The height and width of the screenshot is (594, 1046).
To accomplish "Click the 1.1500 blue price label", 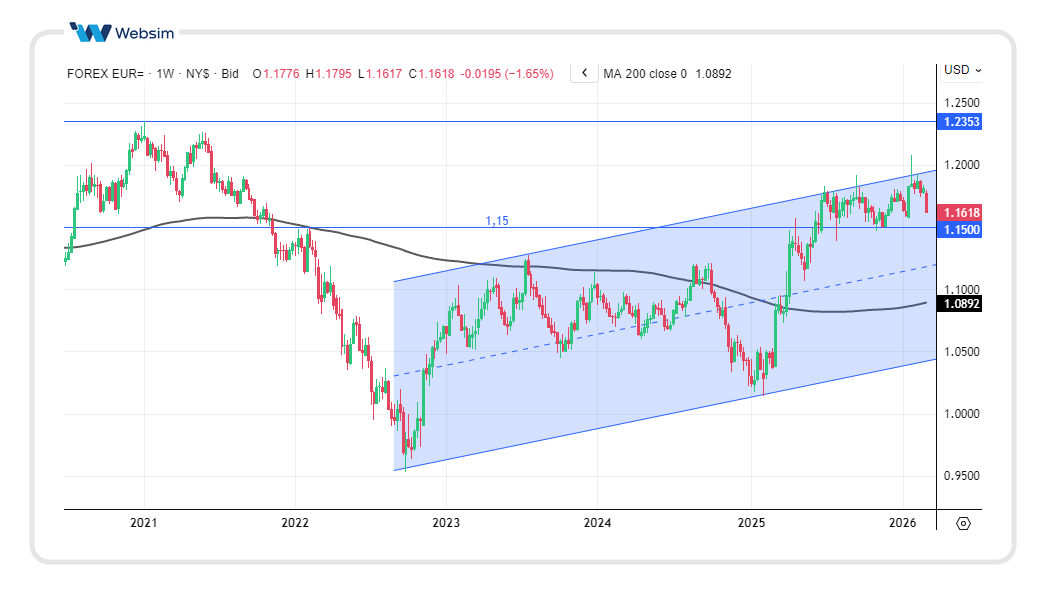I will pos(962,229).
